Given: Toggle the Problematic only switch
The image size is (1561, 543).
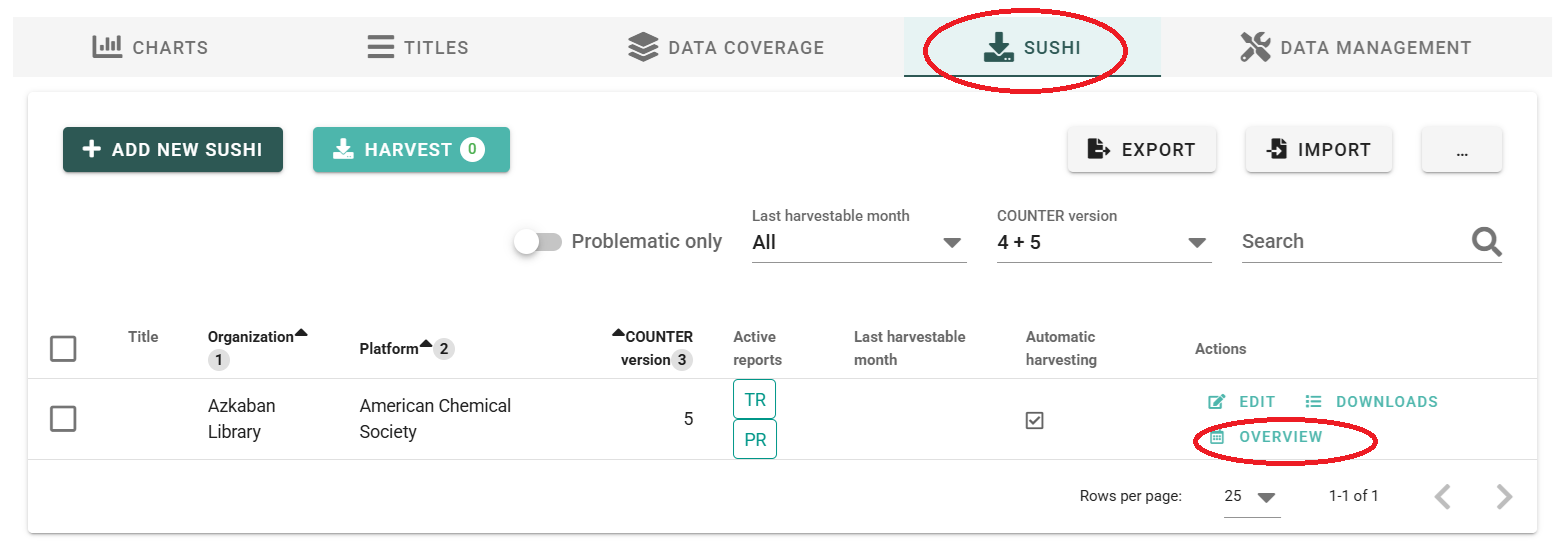Looking at the screenshot, I should point(538,242).
